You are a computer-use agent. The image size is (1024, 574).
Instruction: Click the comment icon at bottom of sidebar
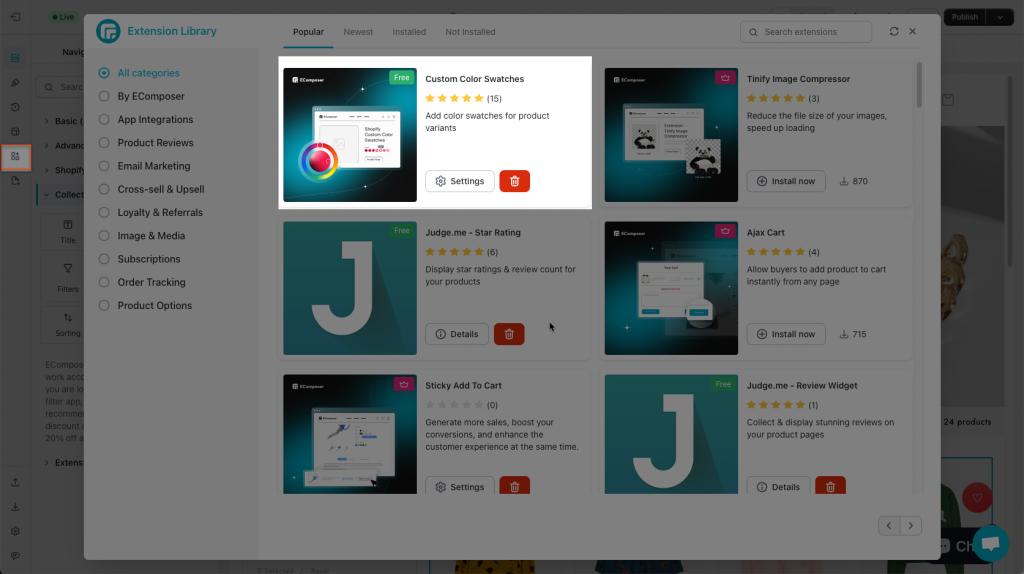pyautogui.click(x=15, y=556)
